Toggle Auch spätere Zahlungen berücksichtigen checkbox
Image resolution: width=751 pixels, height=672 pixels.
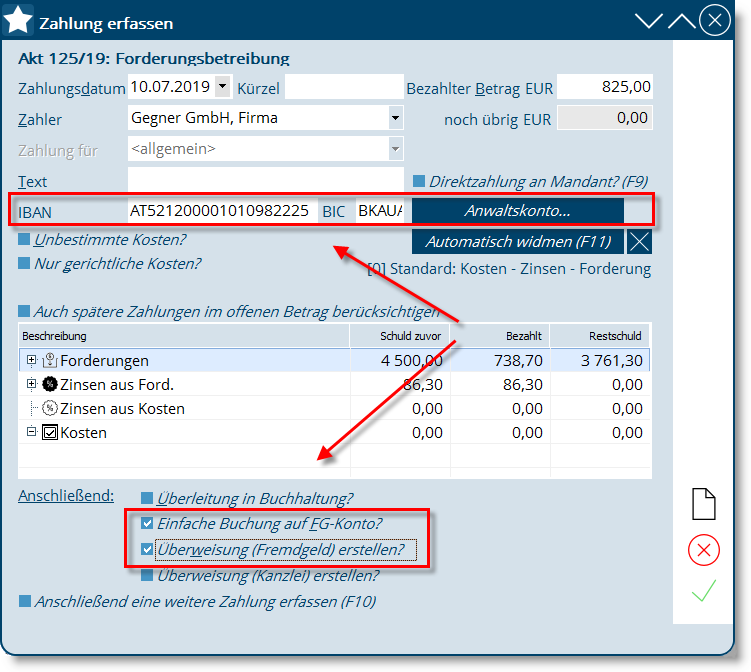[x=24, y=311]
